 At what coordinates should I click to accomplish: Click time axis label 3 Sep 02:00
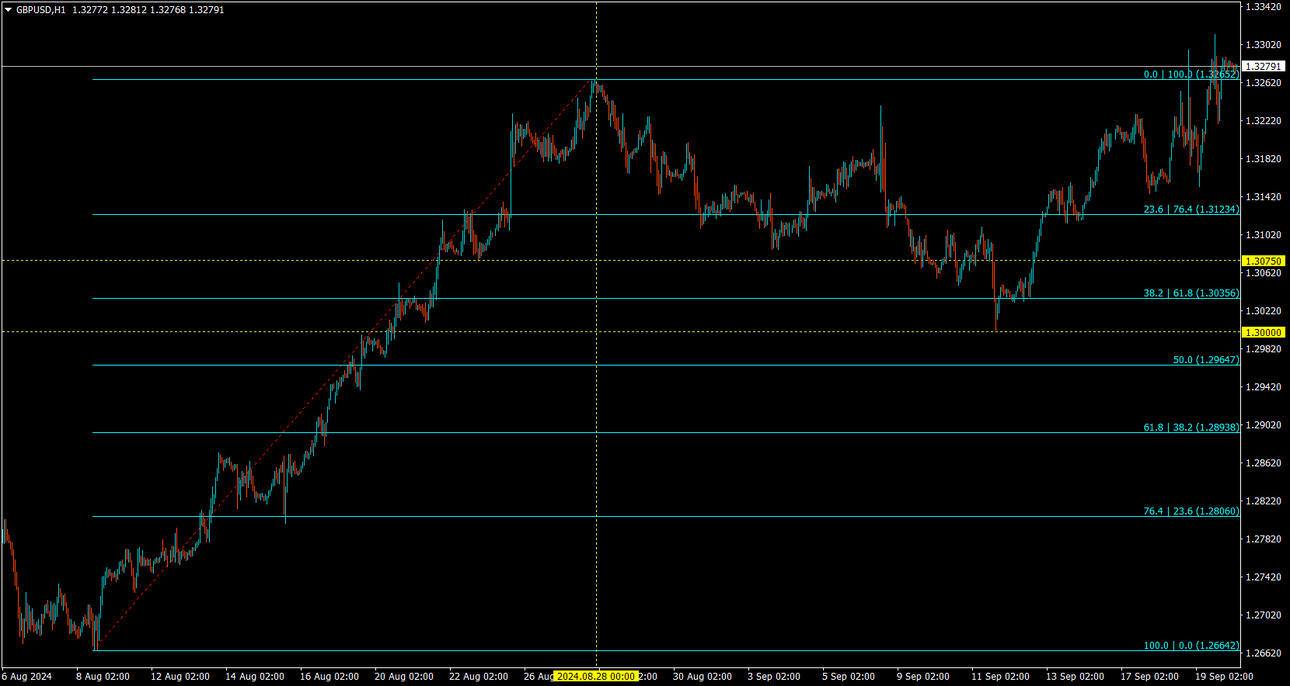776,677
